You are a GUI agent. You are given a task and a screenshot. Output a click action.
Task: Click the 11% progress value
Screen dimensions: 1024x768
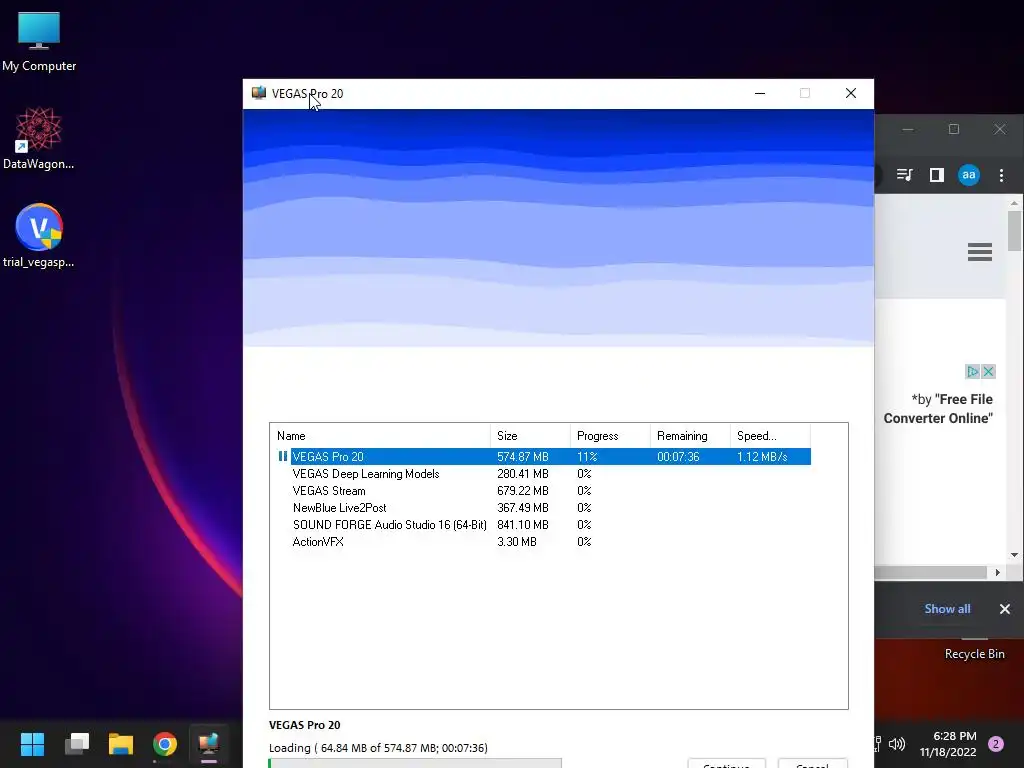(587, 456)
